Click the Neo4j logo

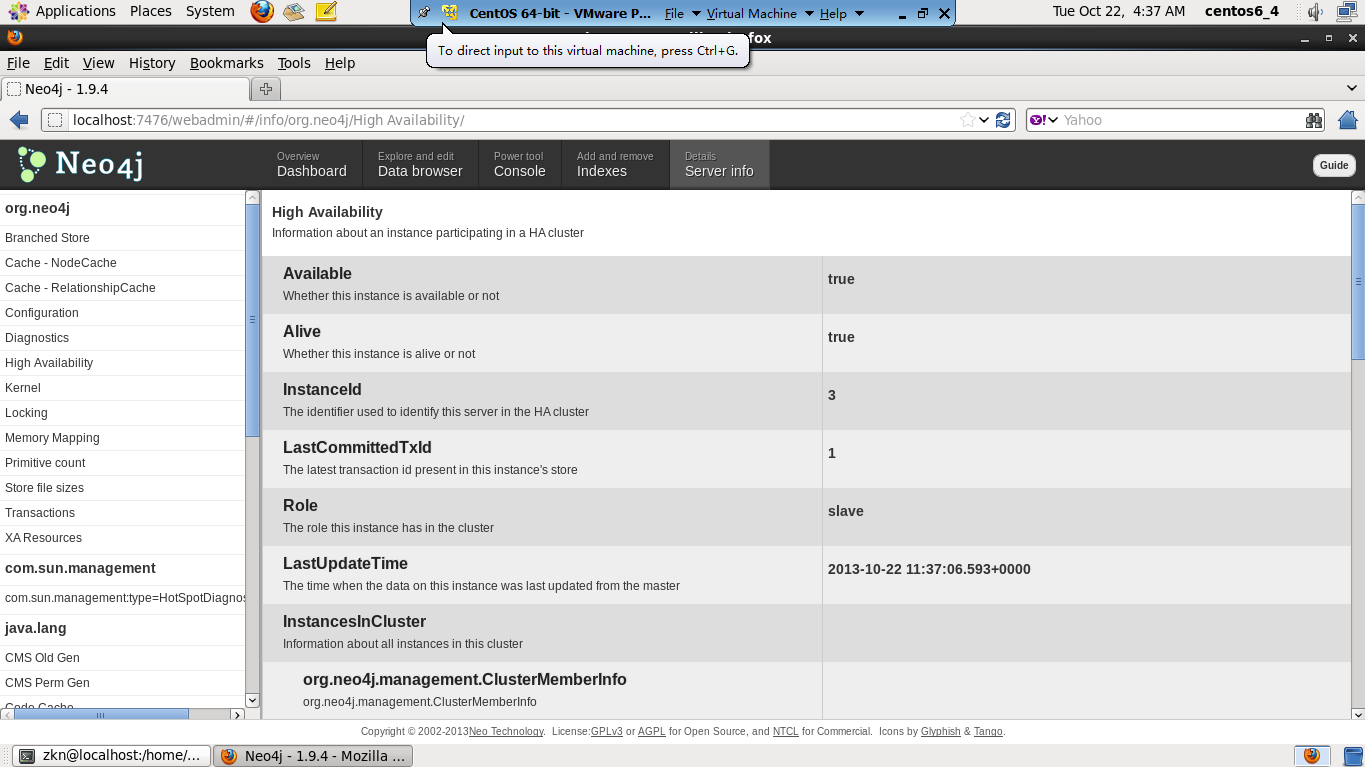(81, 164)
